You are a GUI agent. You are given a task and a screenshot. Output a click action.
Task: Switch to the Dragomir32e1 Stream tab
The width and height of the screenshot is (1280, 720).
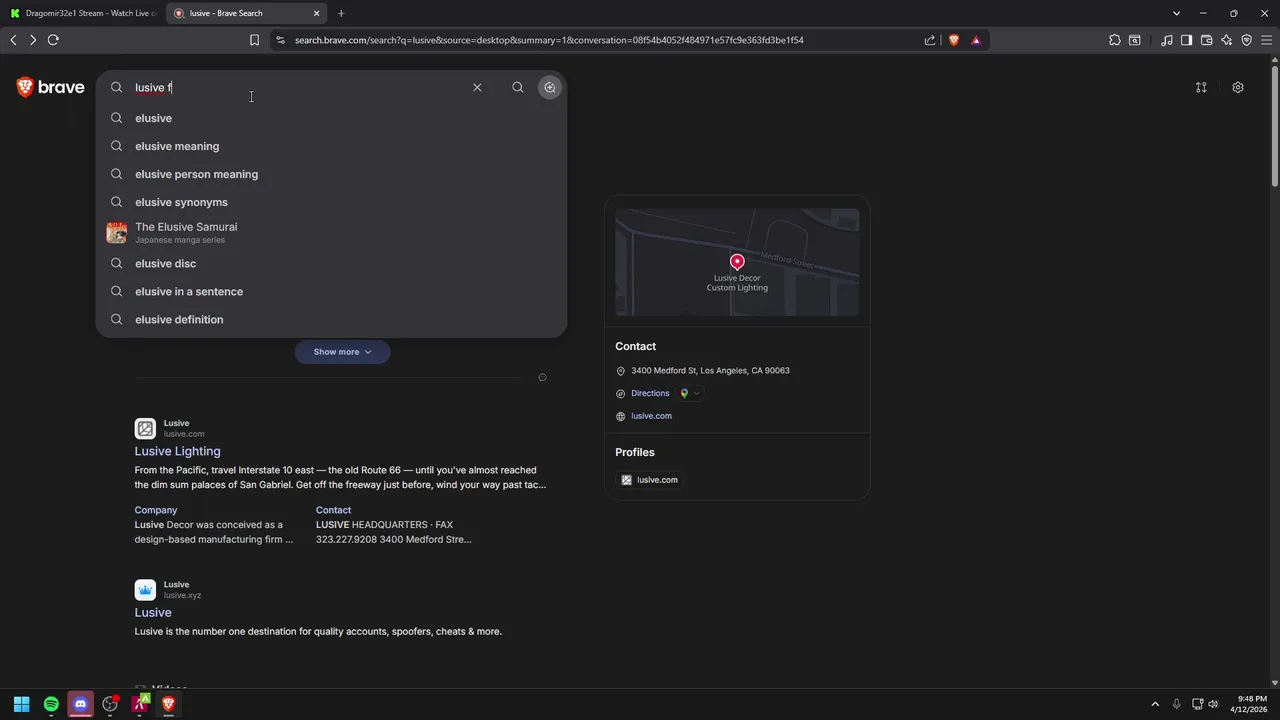[82, 13]
